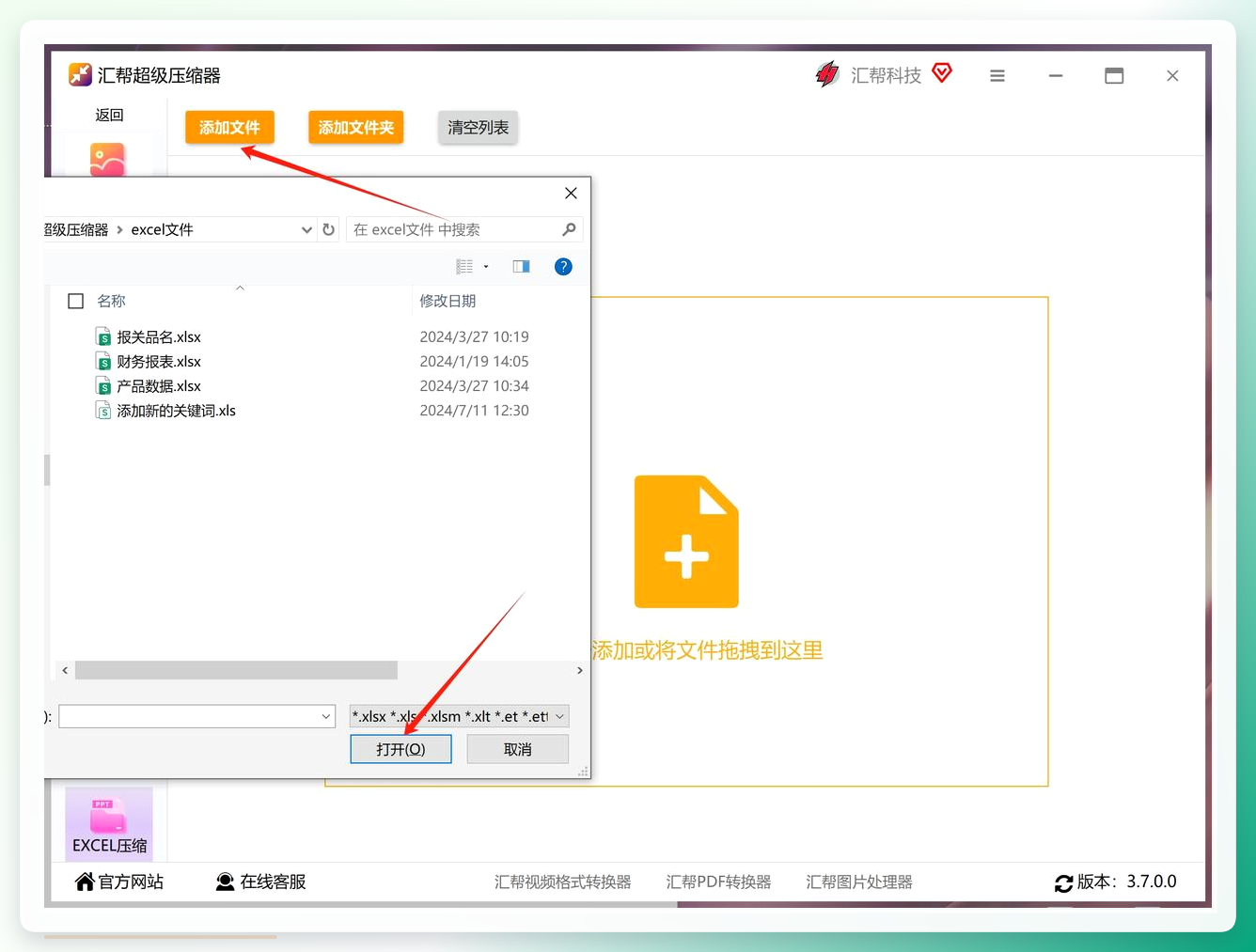Tick the select-all checkbox
1256x952 pixels.
click(x=76, y=302)
